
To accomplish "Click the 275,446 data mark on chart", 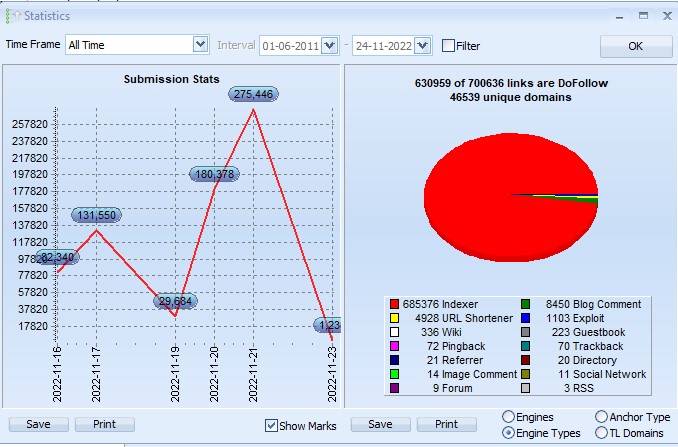I will pos(253,94).
